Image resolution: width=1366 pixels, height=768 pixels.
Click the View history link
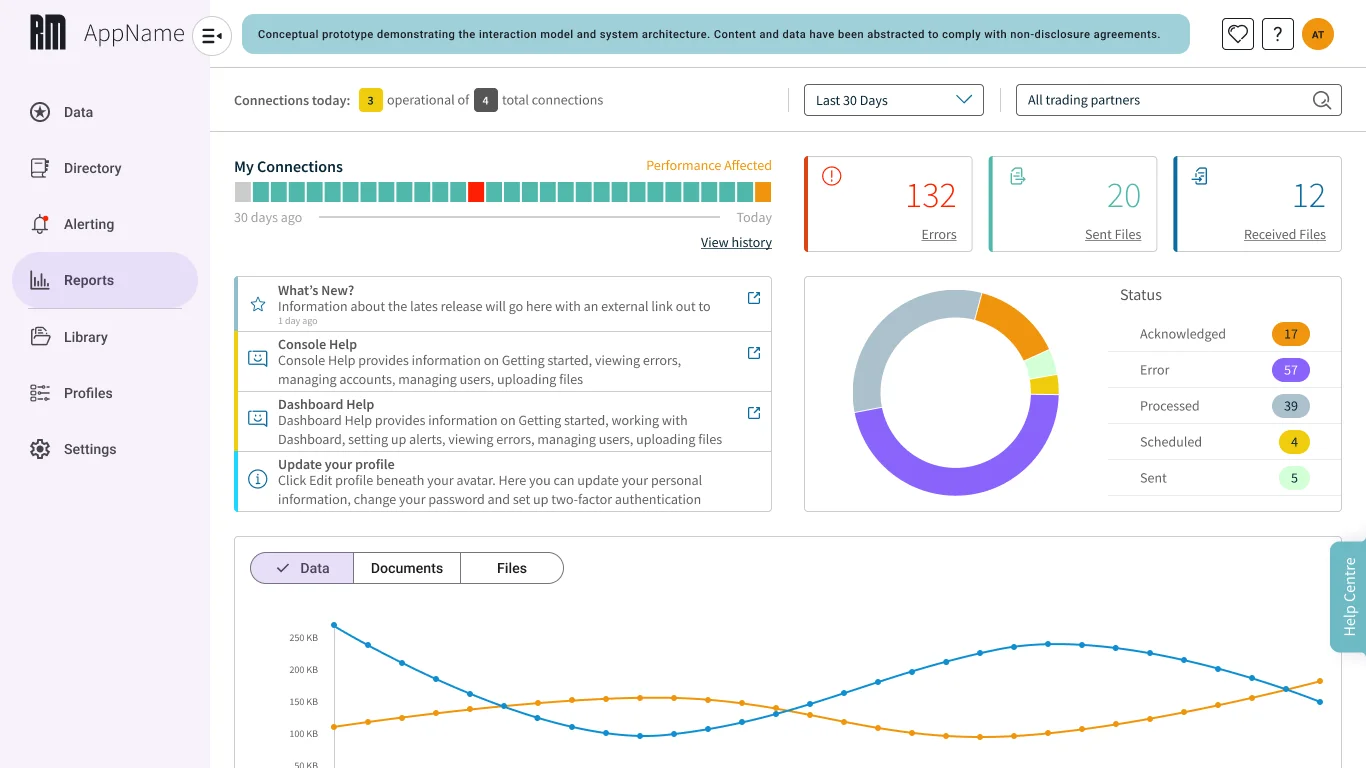click(736, 242)
